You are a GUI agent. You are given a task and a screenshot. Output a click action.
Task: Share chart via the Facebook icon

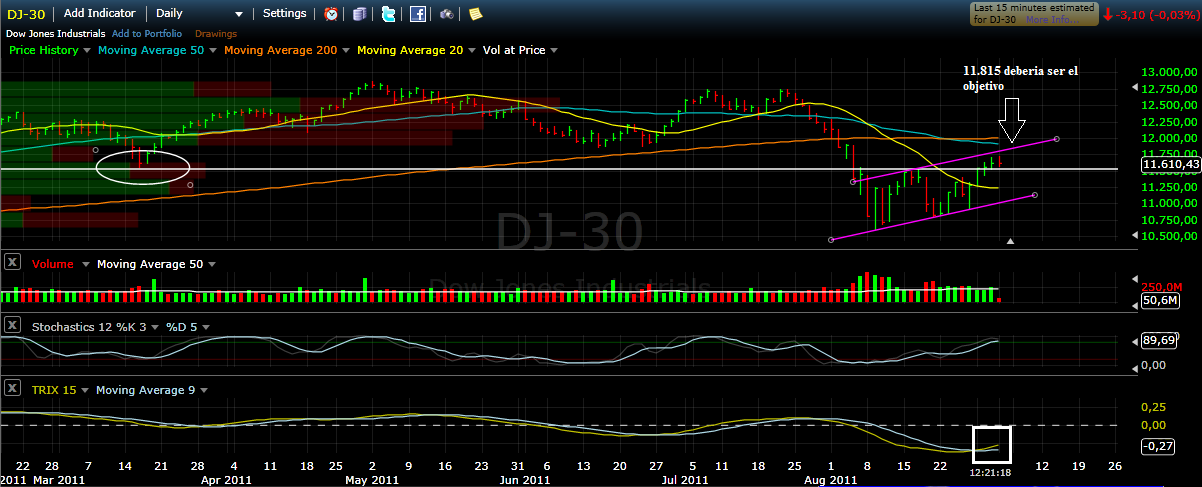tap(418, 14)
